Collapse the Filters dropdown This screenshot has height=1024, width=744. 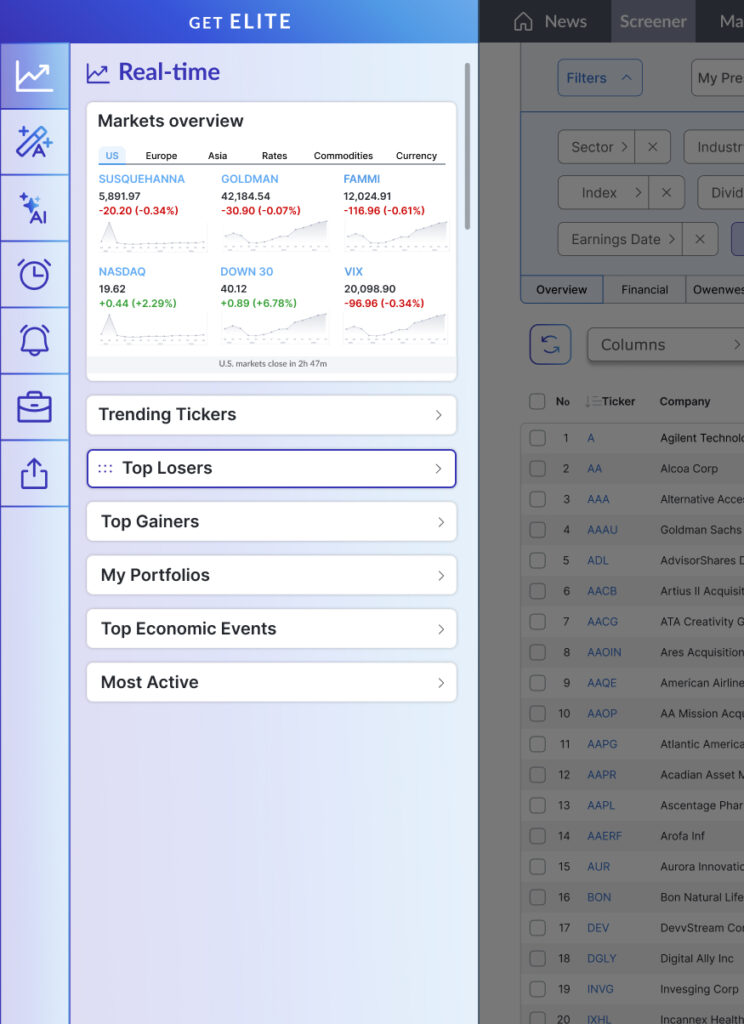click(x=600, y=78)
